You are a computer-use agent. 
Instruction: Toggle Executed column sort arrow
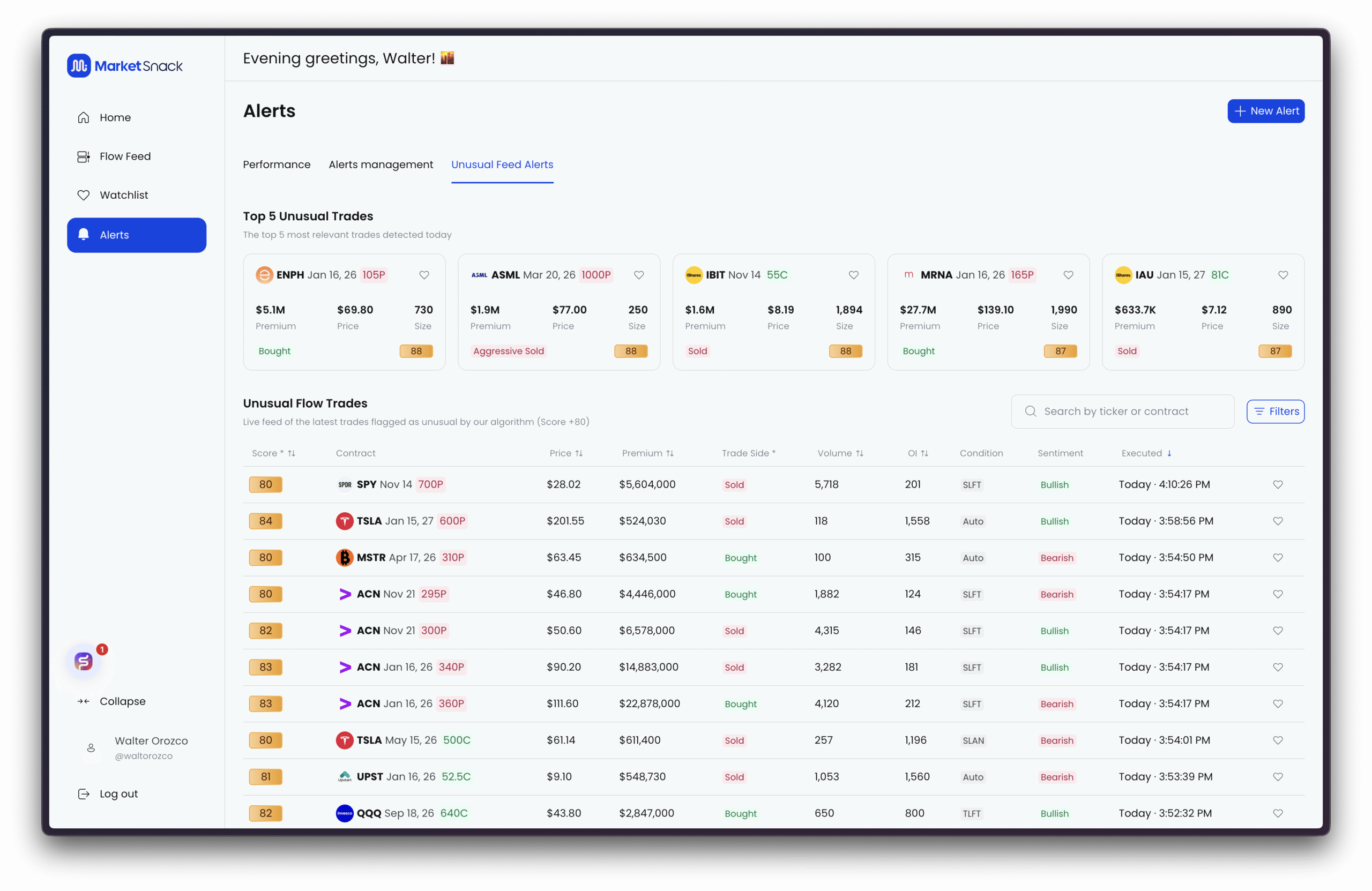[1169, 454]
